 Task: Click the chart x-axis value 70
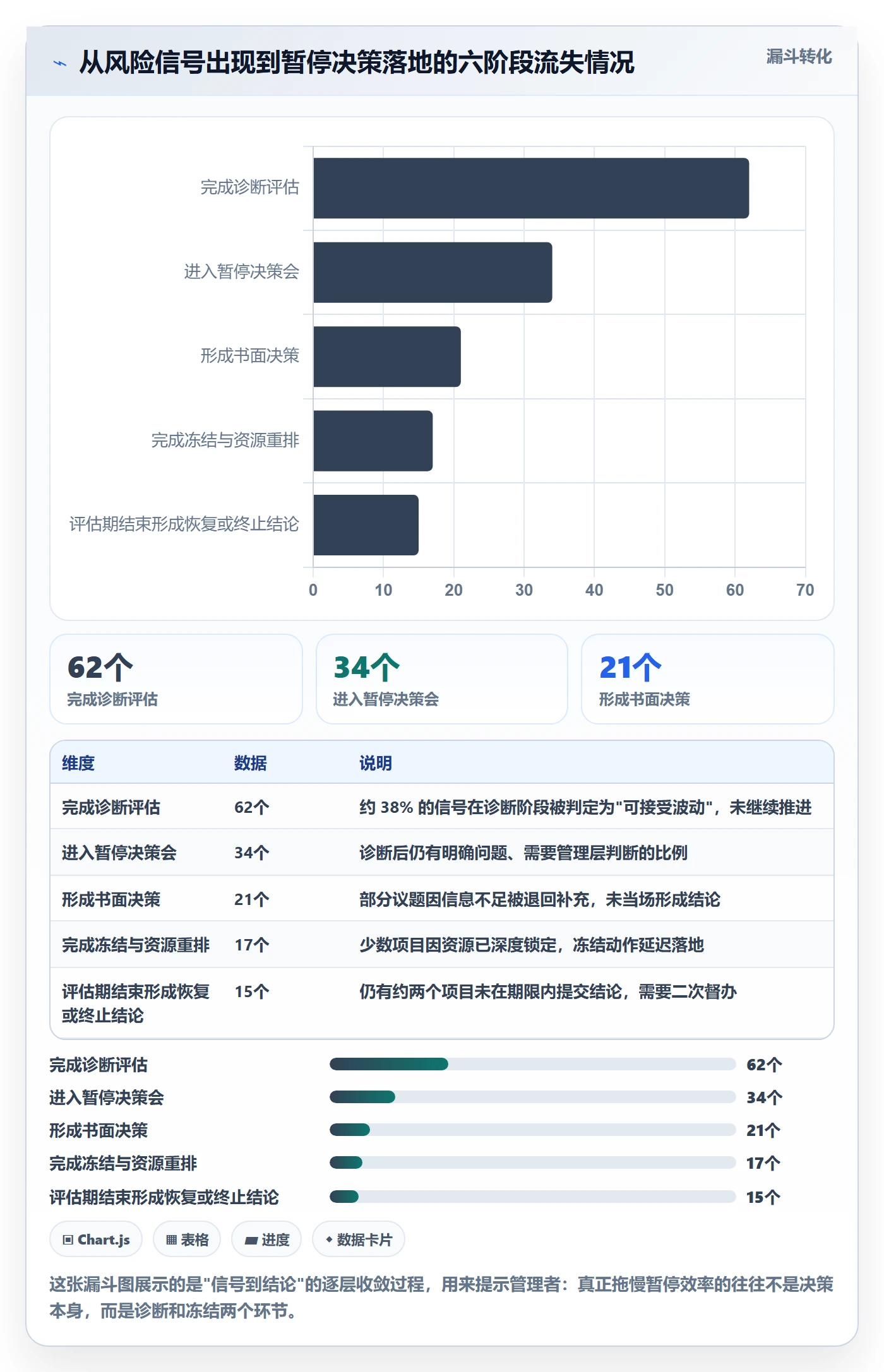[x=805, y=590]
